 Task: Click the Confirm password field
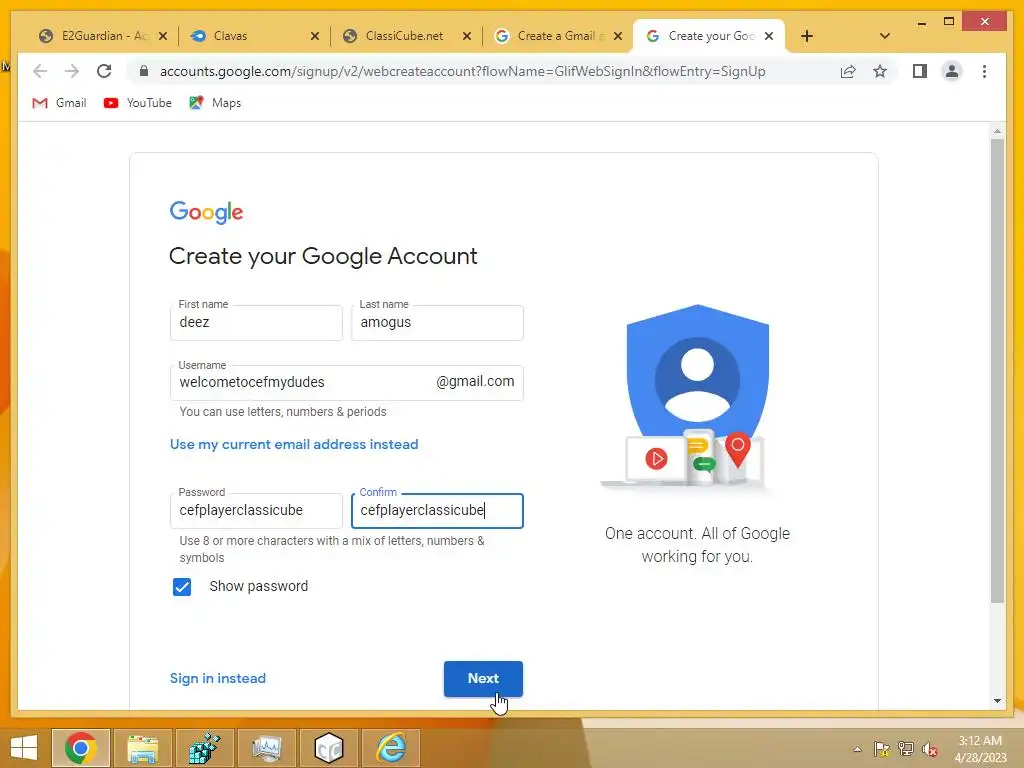[437, 511]
